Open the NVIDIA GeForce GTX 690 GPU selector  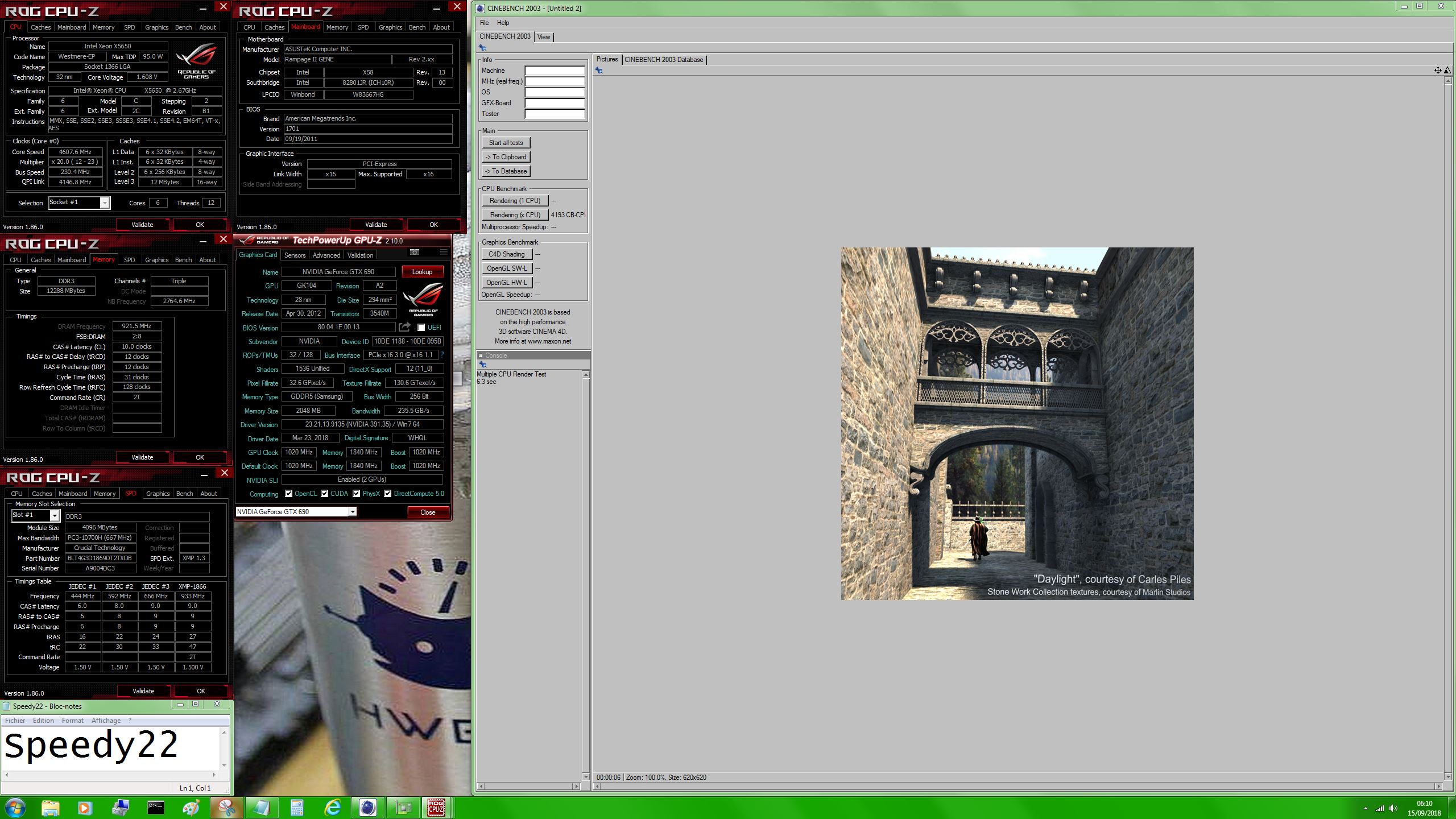tap(296, 512)
